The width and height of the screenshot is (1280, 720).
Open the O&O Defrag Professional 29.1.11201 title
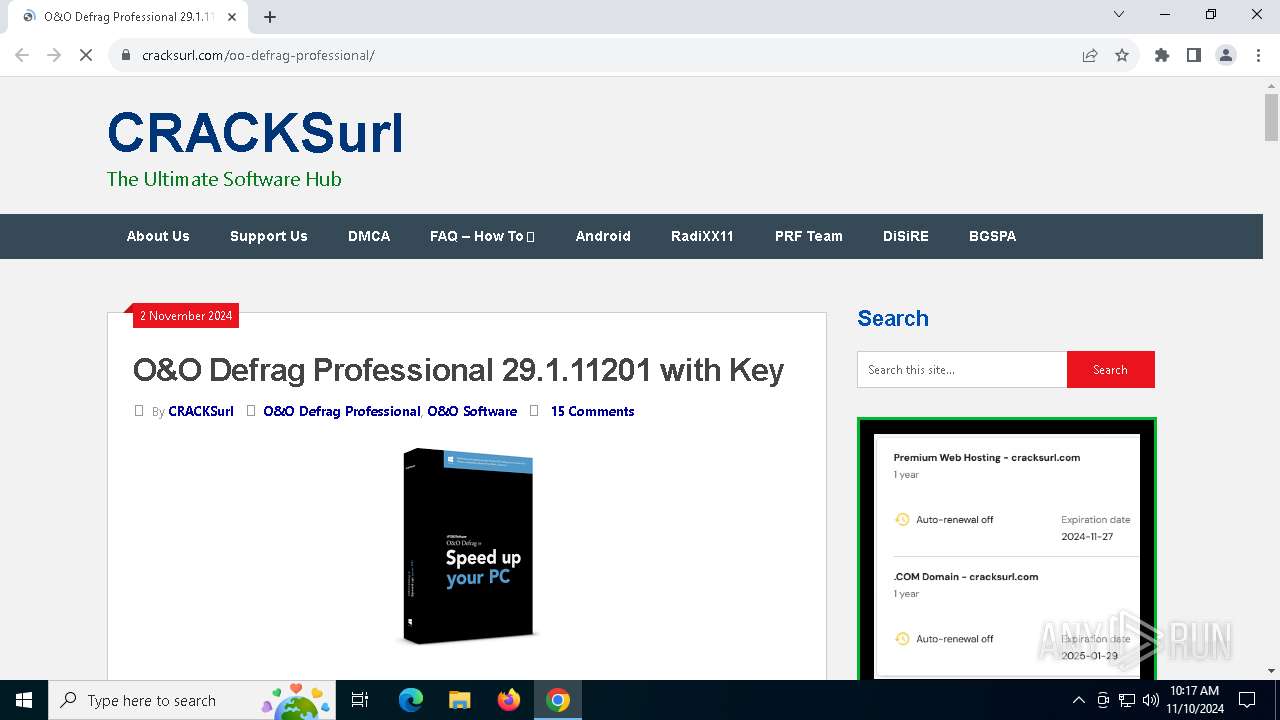click(458, 370)
